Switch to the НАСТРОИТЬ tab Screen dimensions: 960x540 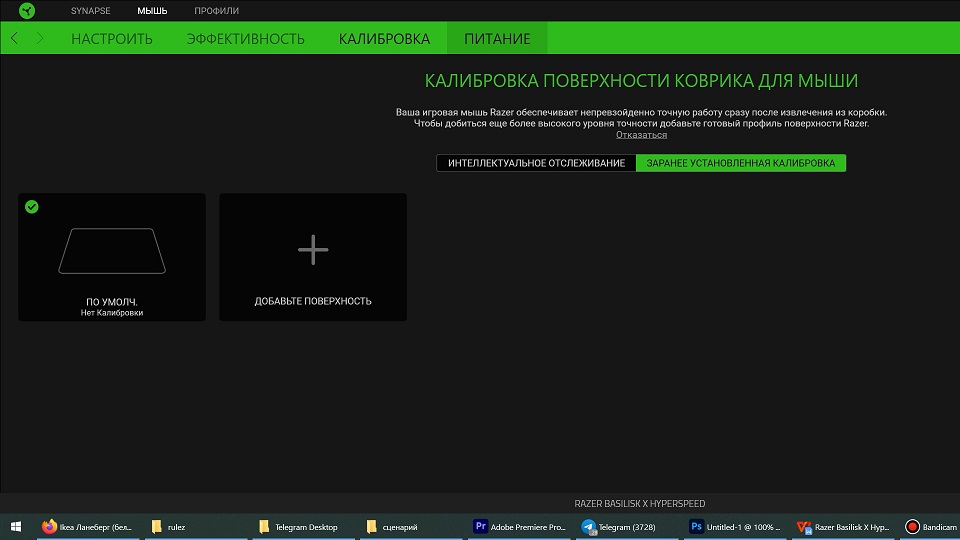click(x=111, y=39)
